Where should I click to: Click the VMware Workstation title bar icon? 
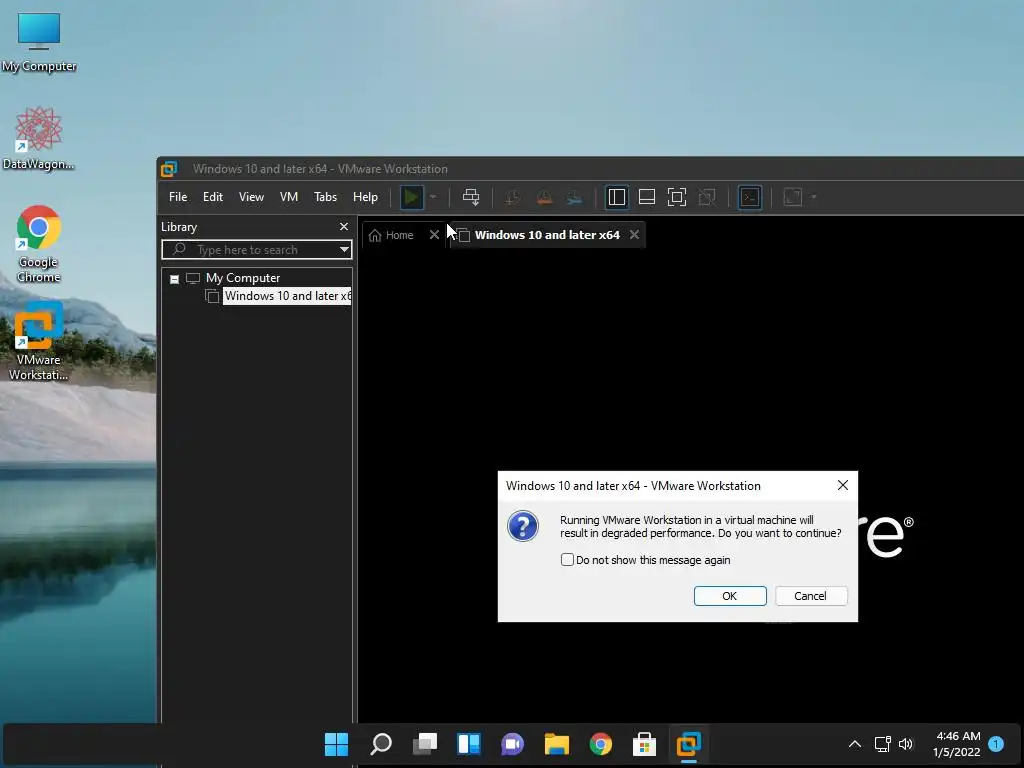[x=169, y=169]
